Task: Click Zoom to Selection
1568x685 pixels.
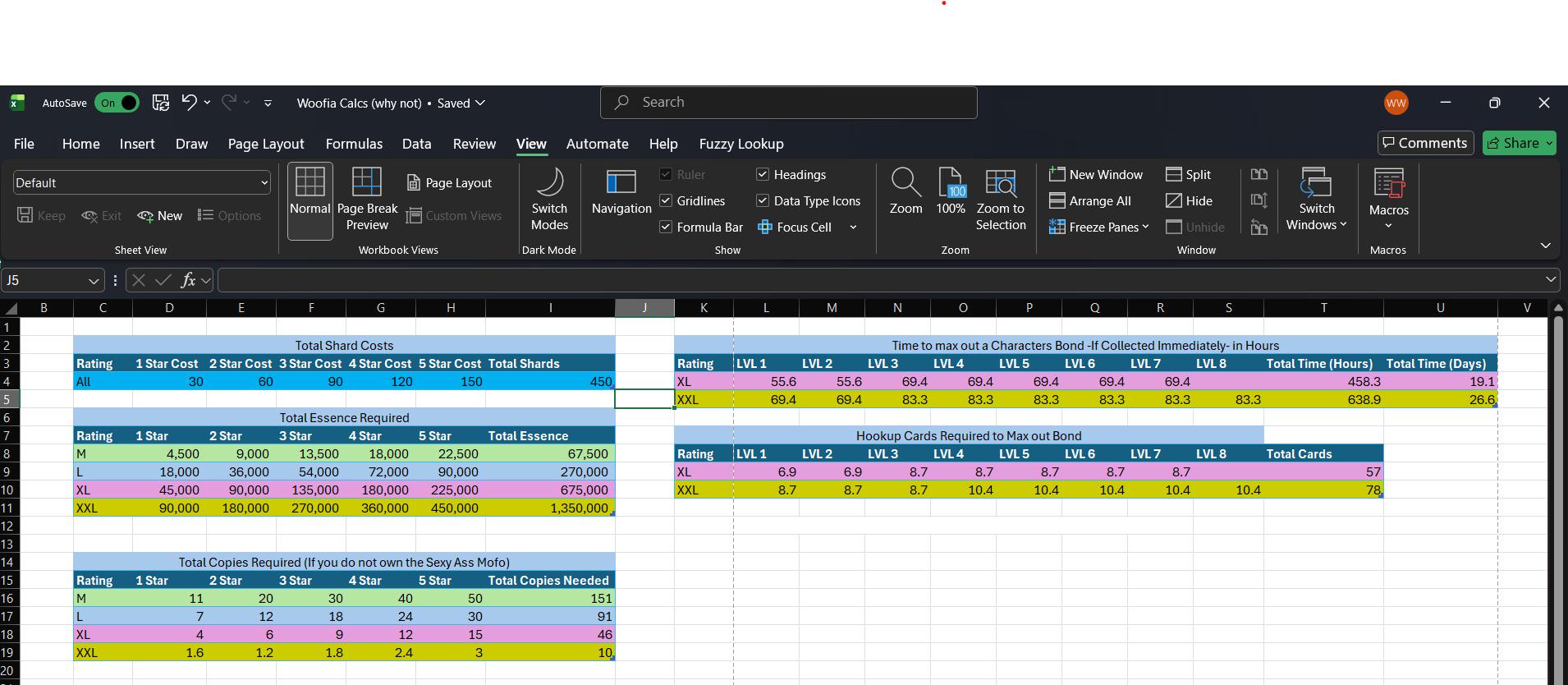Action: [x=1001, y=200]
